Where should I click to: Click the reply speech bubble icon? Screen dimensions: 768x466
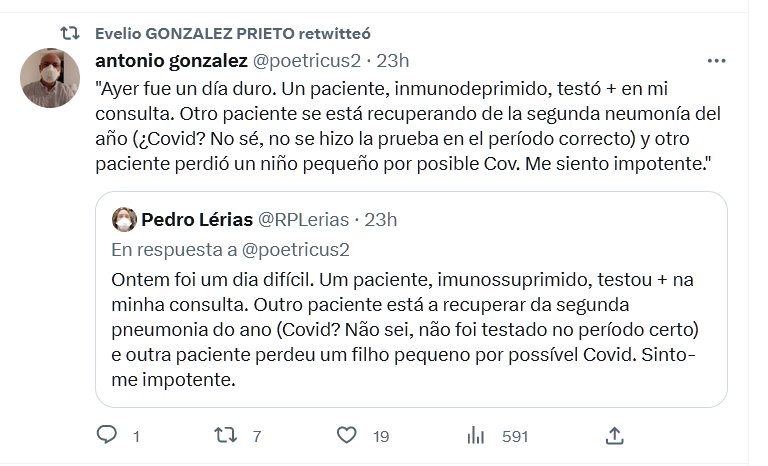click(x=107, y=436)
